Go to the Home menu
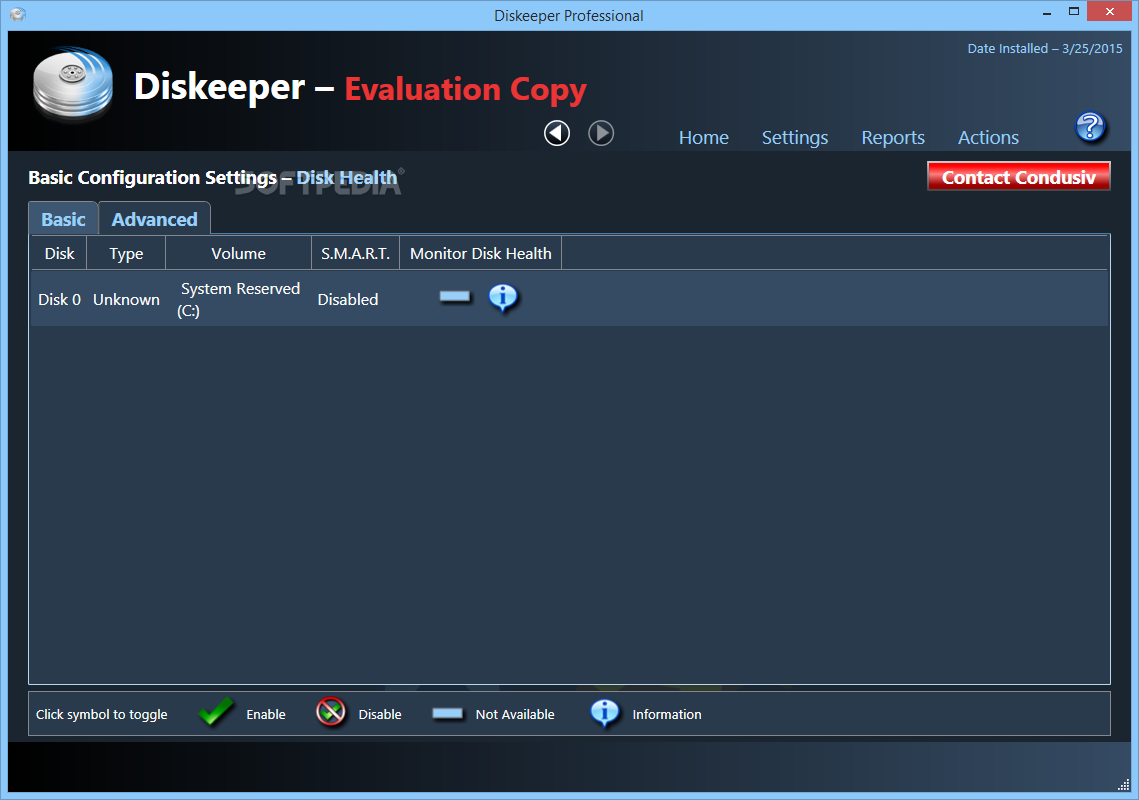 pos(703,137)
